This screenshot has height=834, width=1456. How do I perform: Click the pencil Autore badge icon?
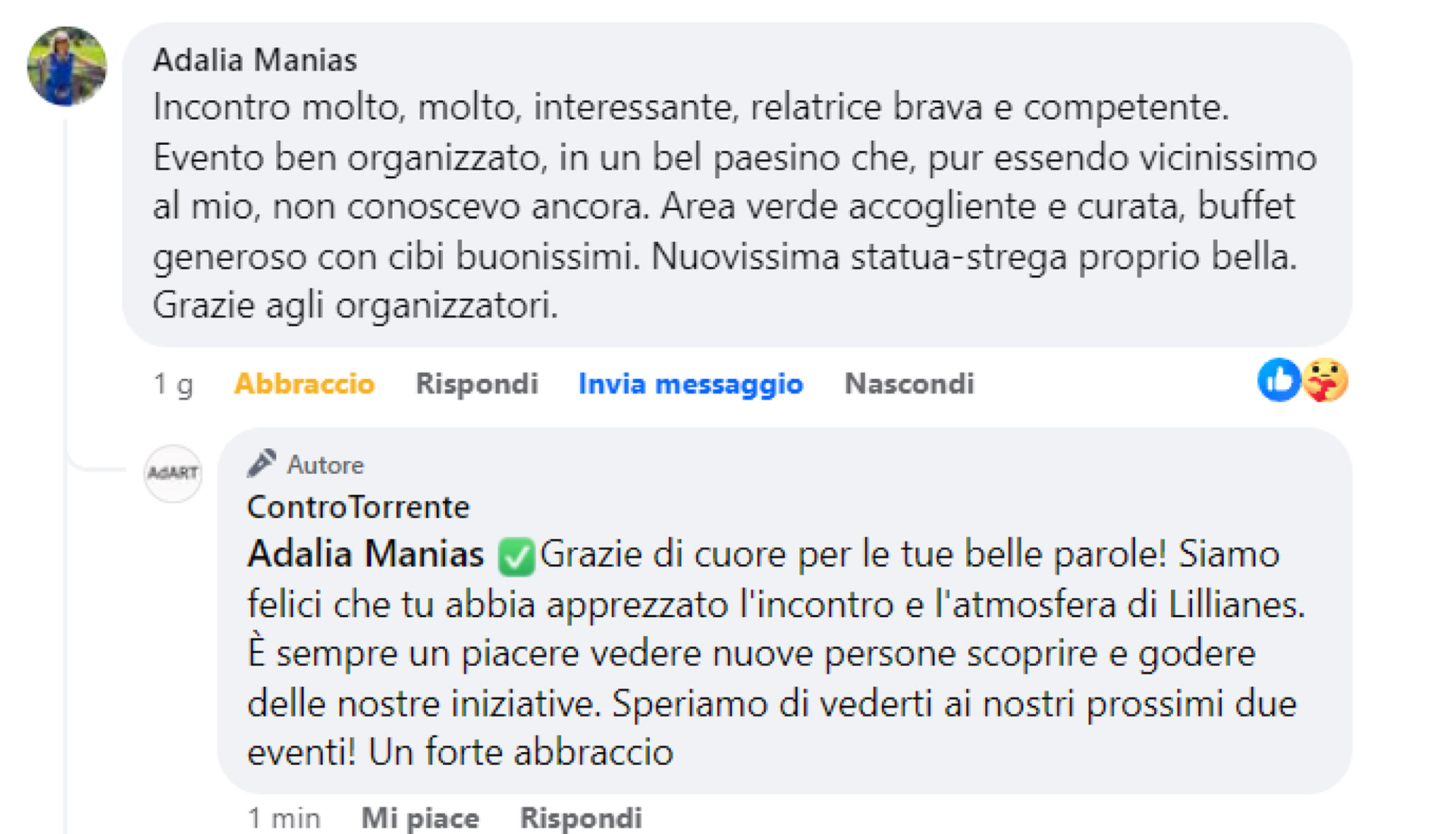click(262, 463)
